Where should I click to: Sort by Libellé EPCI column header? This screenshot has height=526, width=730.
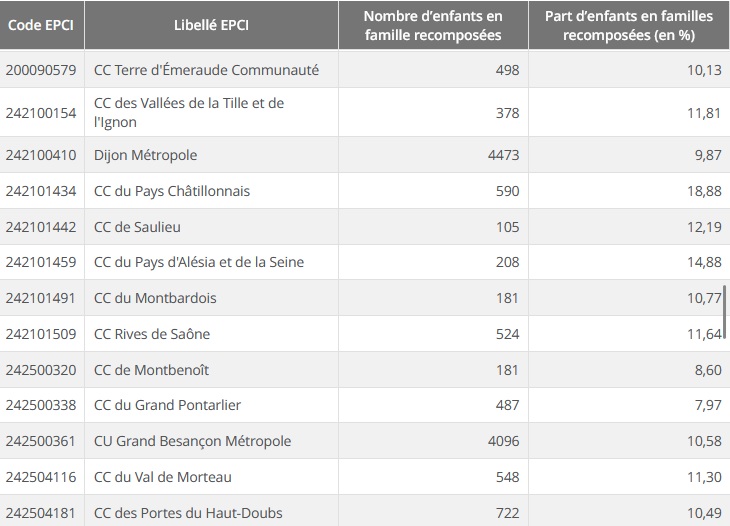pos(211,25)
